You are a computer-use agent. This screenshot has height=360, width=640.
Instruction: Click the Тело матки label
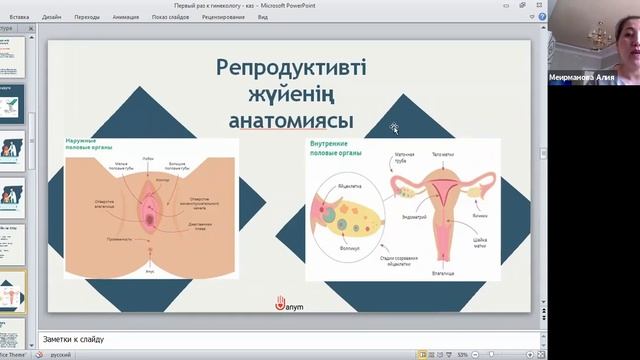443,155
